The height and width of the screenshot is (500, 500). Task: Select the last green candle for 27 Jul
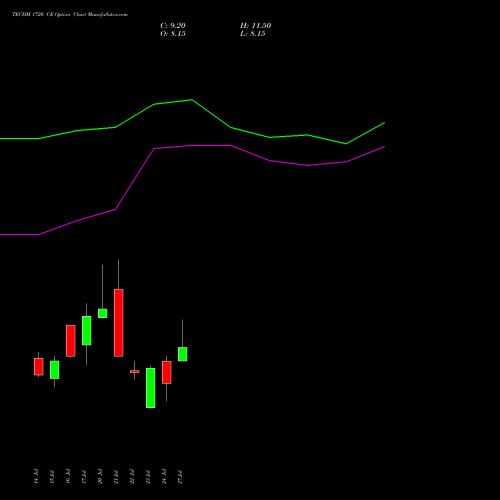tap(183, 354)
